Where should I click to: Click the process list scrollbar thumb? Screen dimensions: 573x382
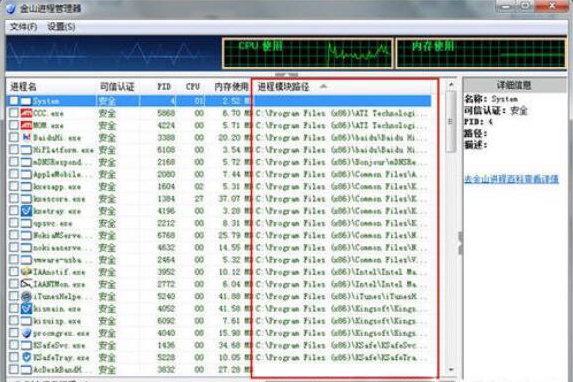coord(451,121)
